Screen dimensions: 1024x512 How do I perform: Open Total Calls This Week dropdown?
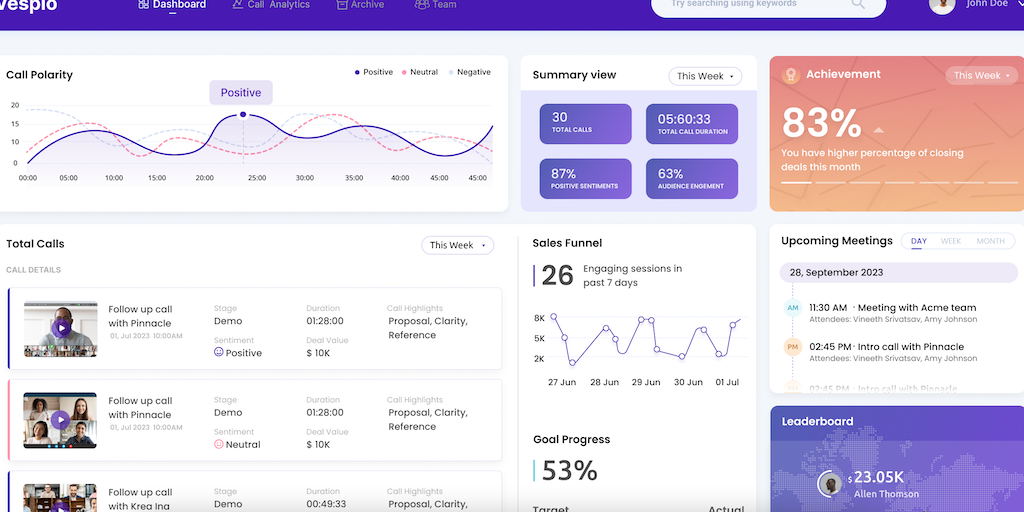click(x=458, y=245)
